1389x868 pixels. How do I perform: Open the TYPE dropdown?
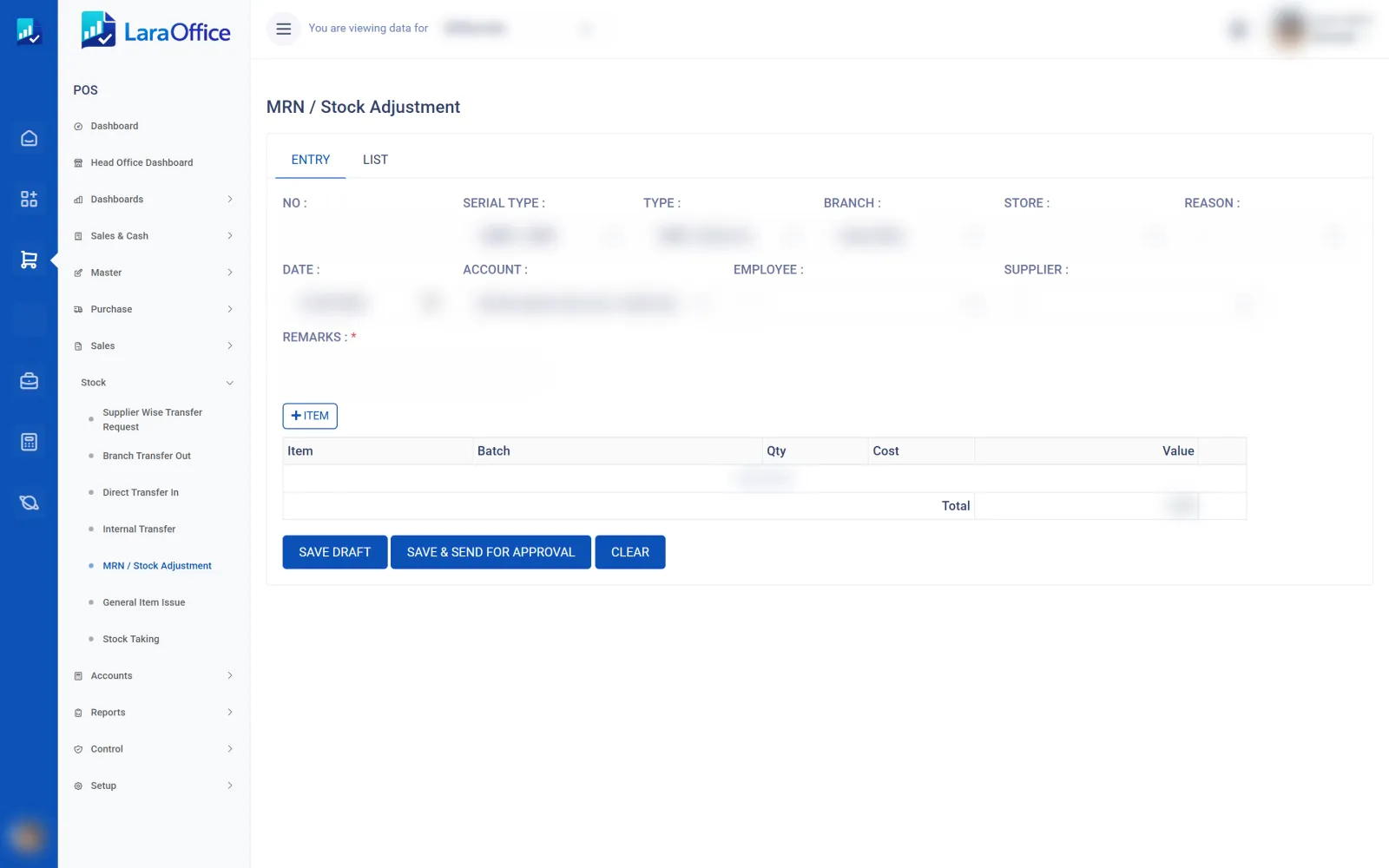[x=725, y=235]
